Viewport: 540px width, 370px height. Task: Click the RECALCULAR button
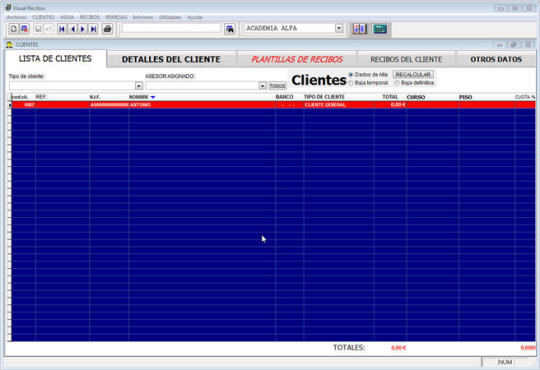coord(413,74)
